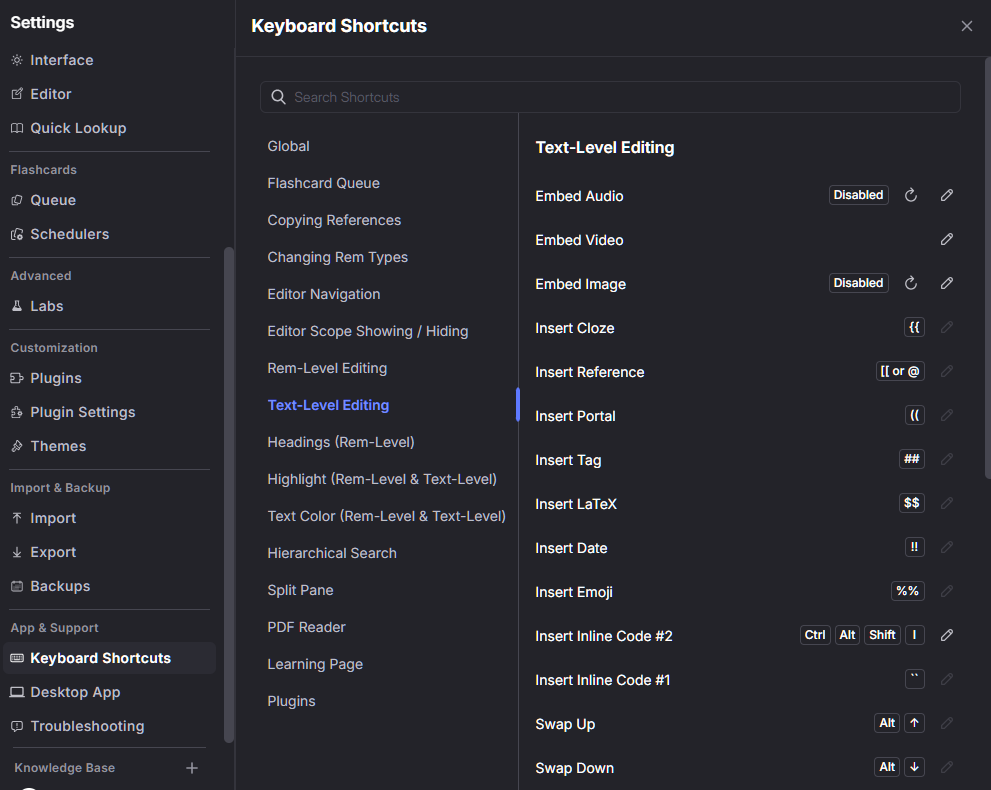Select the Global shortcut category

[x=288, y=146]
